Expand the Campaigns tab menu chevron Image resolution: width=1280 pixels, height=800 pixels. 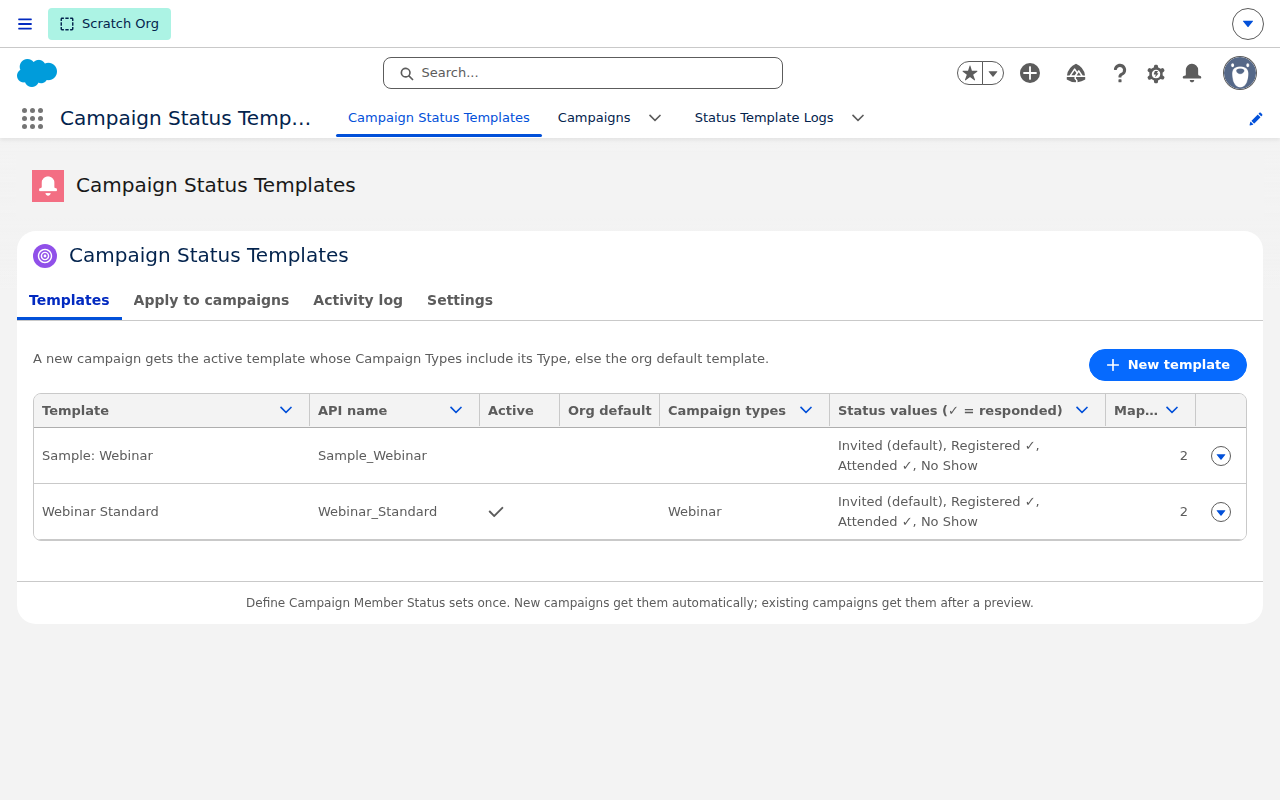(x=655, y=118)
